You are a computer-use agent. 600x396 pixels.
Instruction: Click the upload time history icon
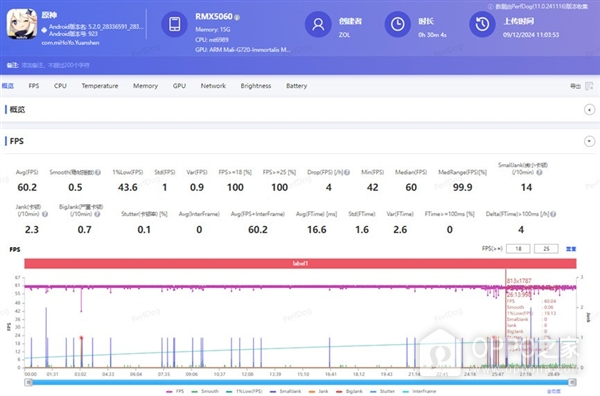(482, 24)
